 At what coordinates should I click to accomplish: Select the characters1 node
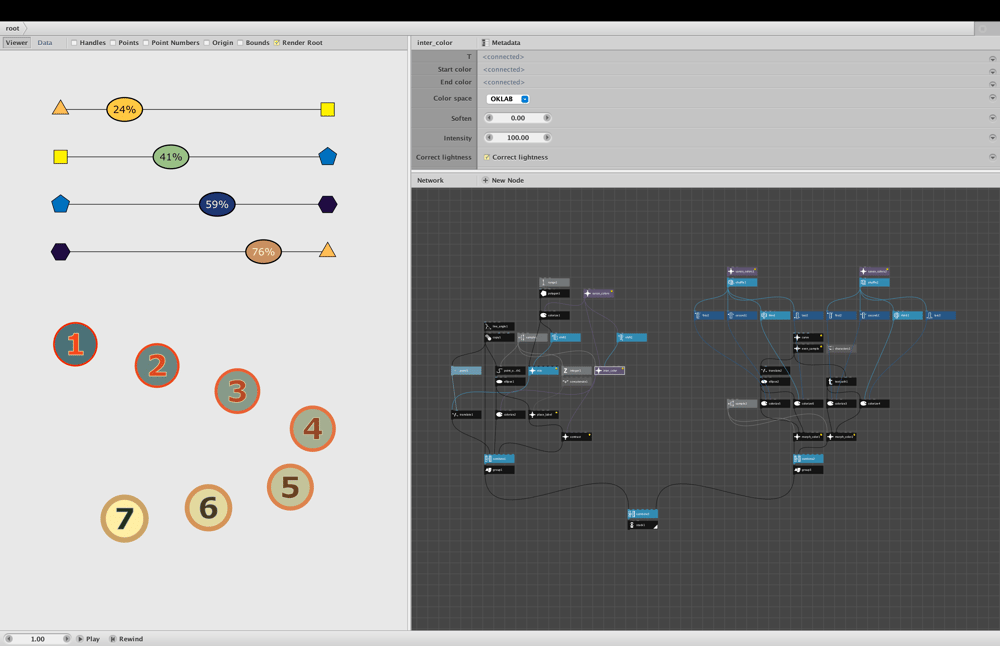(x=841, y=348)
